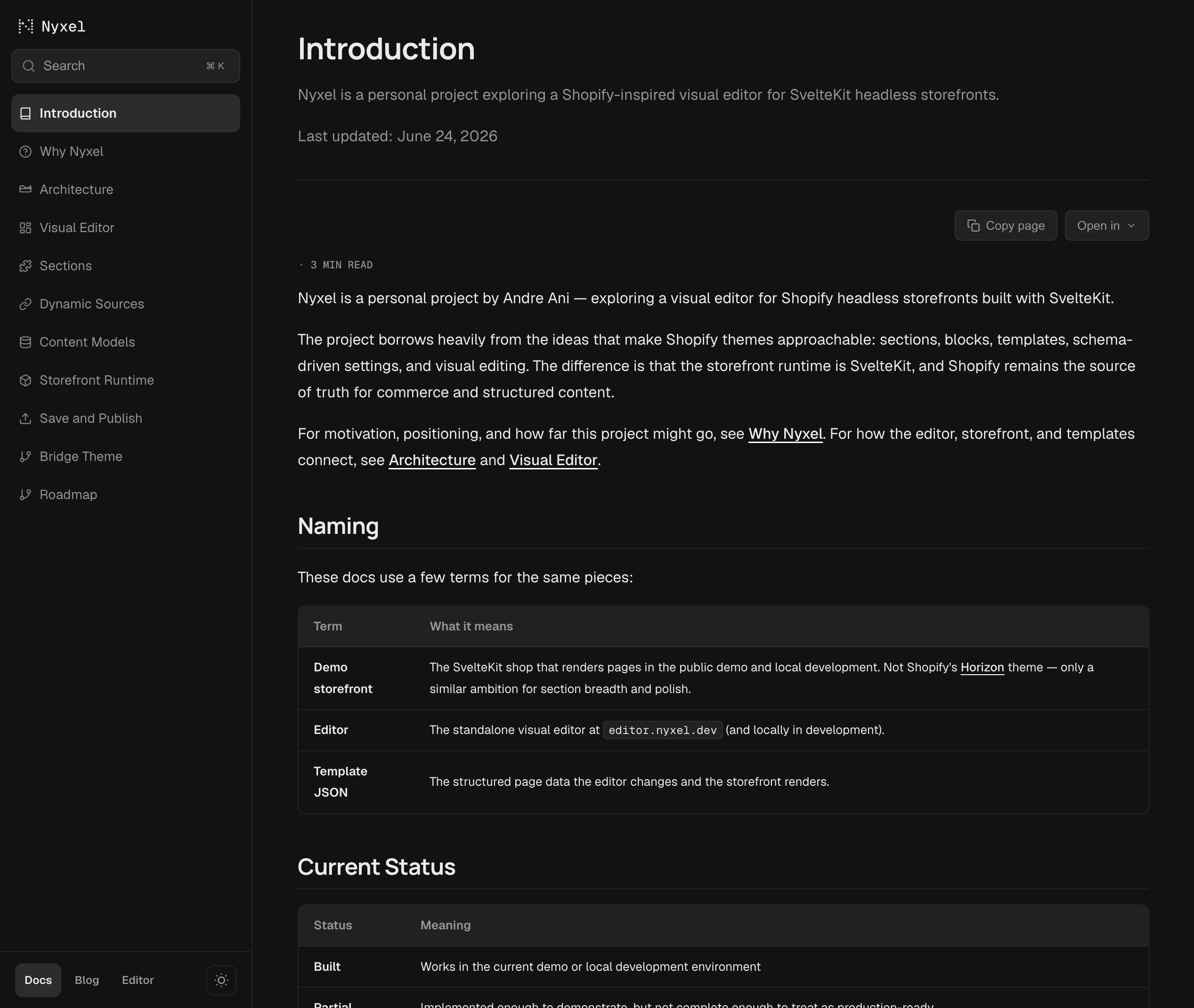The width and height of the screenshot is (1194, 1008).
Task: Click the Architecture sidebar icon
Action: [x=25, y=189]
